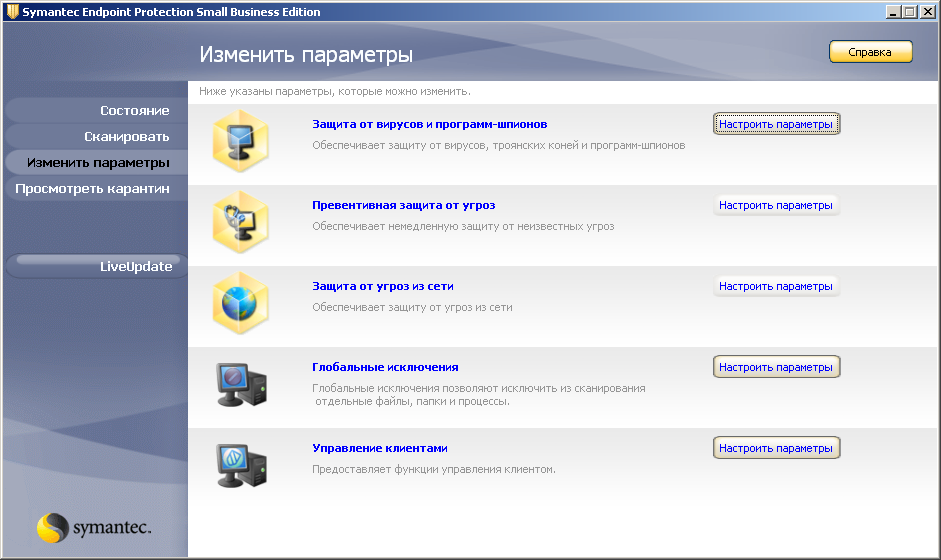
Task: Configure settings for Управление клиентами
Action: click(x=776, y=448)
